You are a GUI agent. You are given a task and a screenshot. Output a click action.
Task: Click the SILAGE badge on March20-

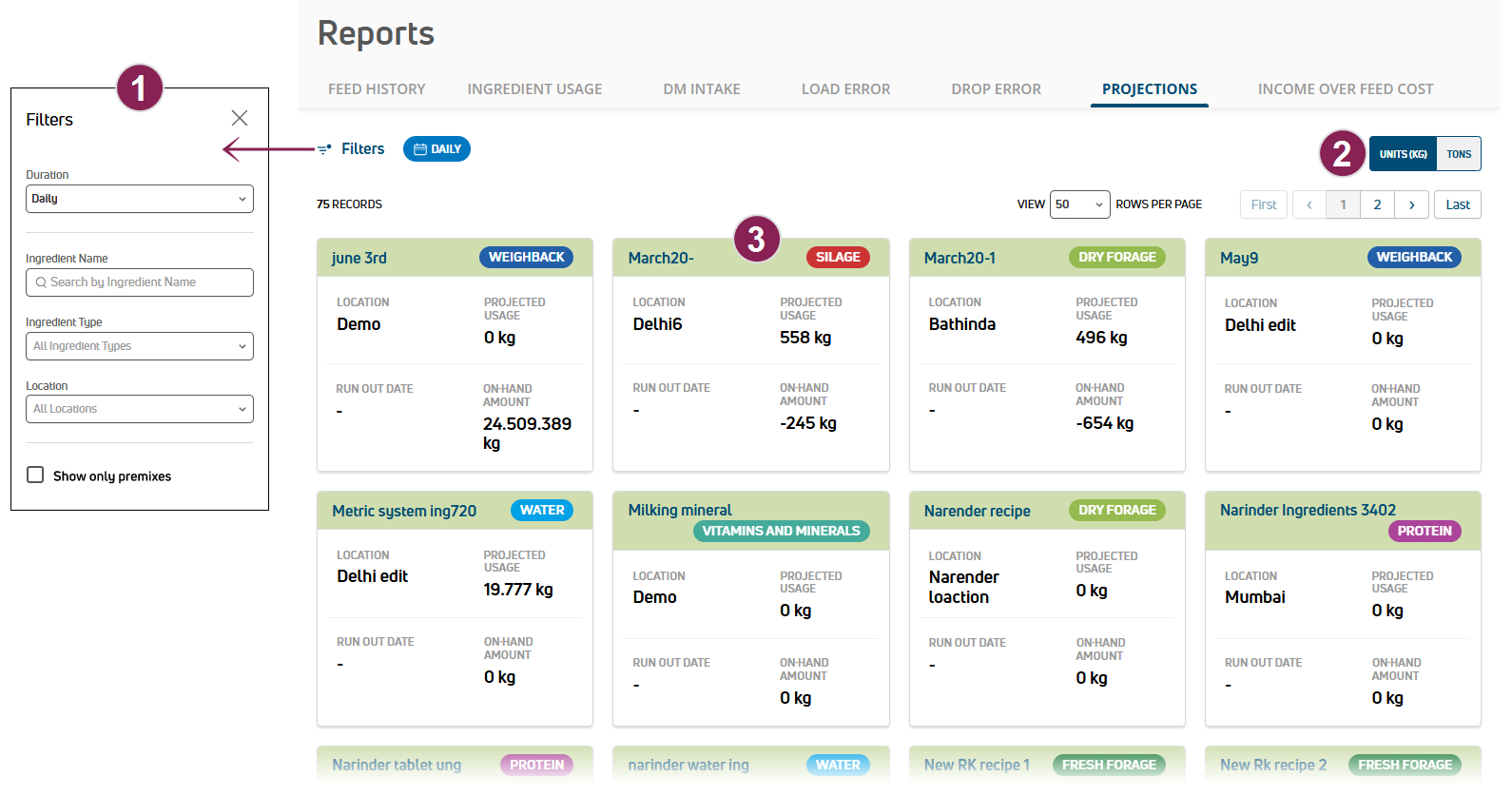pos(837,258)
